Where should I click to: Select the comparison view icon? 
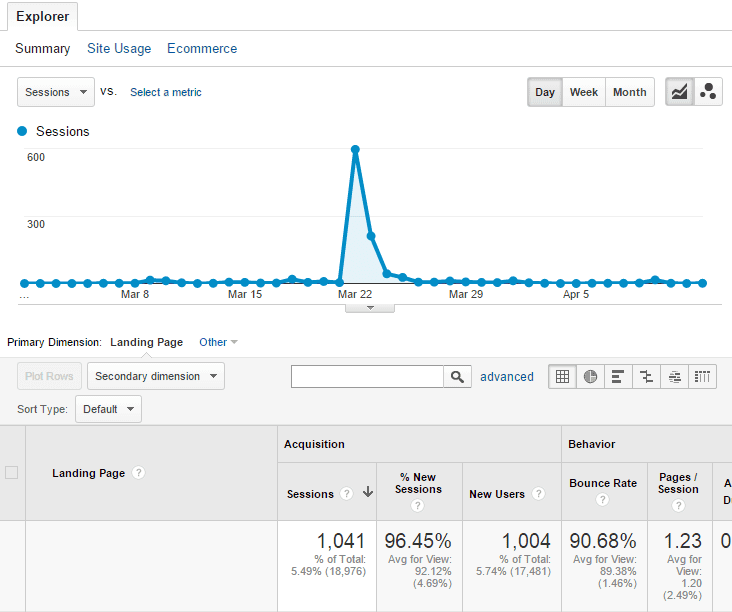click(x=647, y=377)
